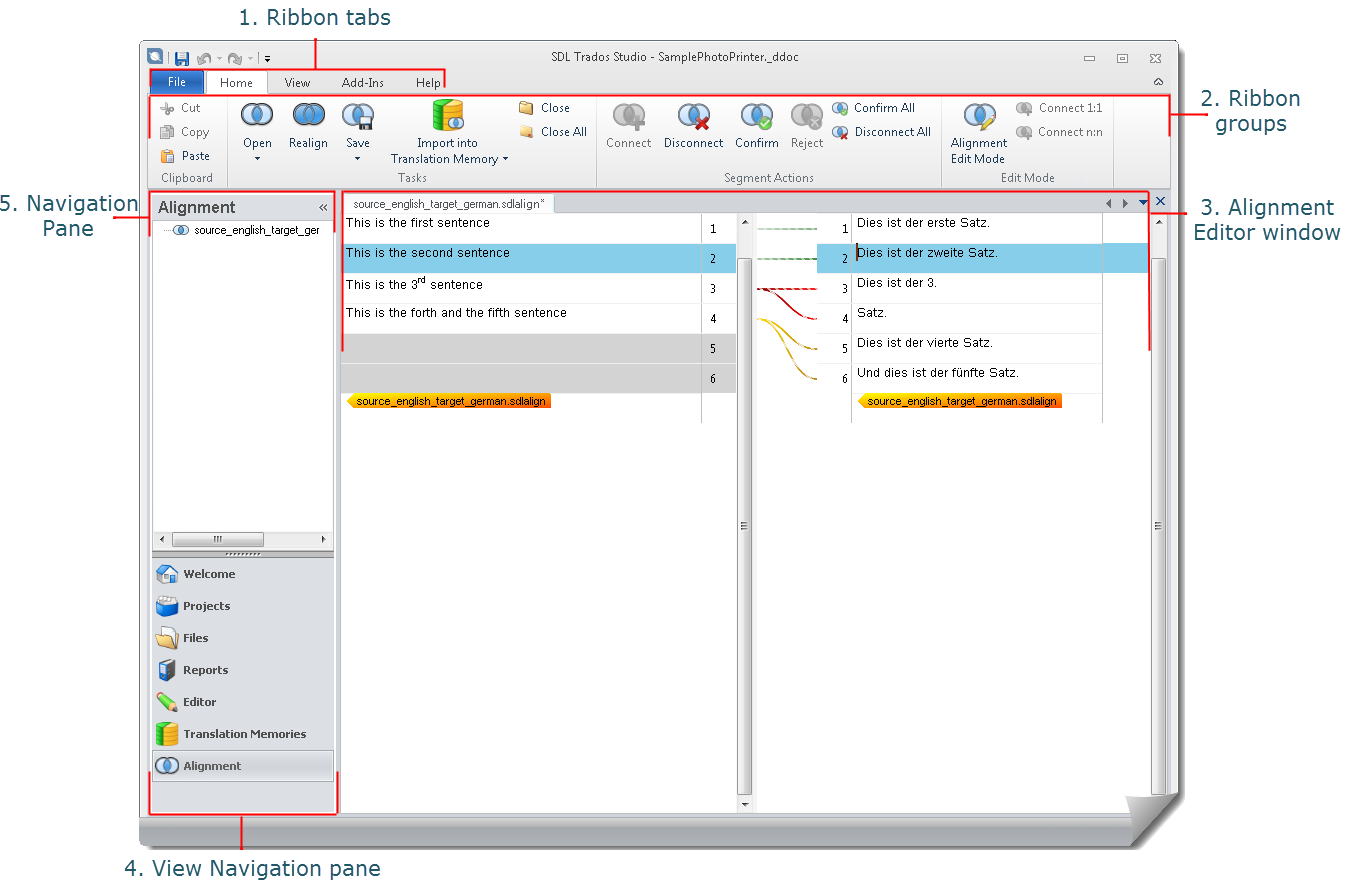This screenshot has width=1345, height=881.
Task: Click the Paste clipboard icon
Action: click(167, 156)
